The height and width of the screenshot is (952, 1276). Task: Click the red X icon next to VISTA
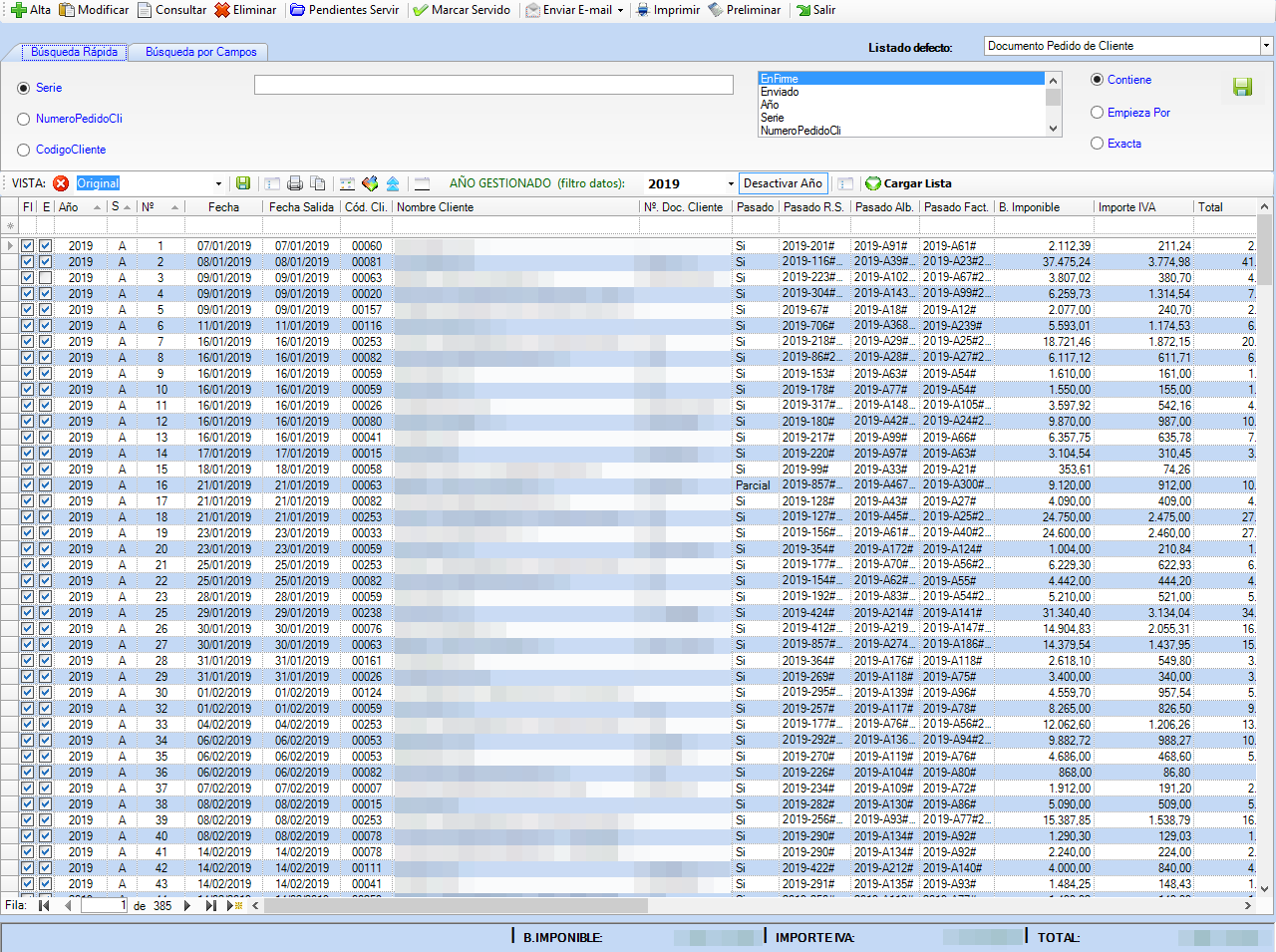61,183
